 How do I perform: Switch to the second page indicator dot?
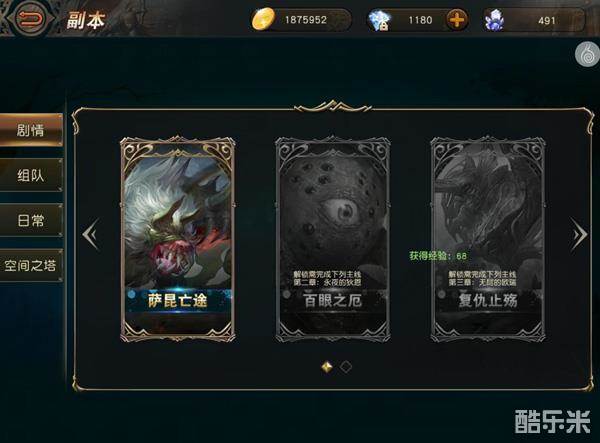(346, 367)
